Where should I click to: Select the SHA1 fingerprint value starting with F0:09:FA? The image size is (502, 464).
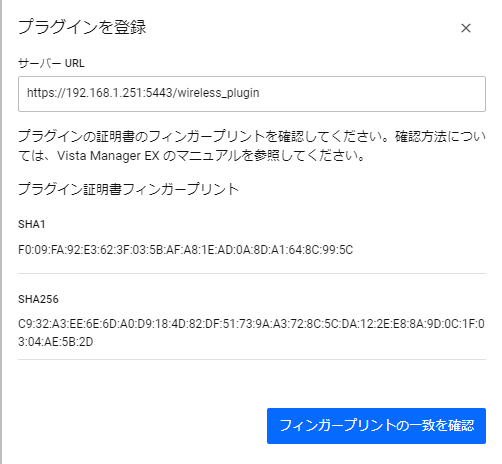[x=185, y=250]
